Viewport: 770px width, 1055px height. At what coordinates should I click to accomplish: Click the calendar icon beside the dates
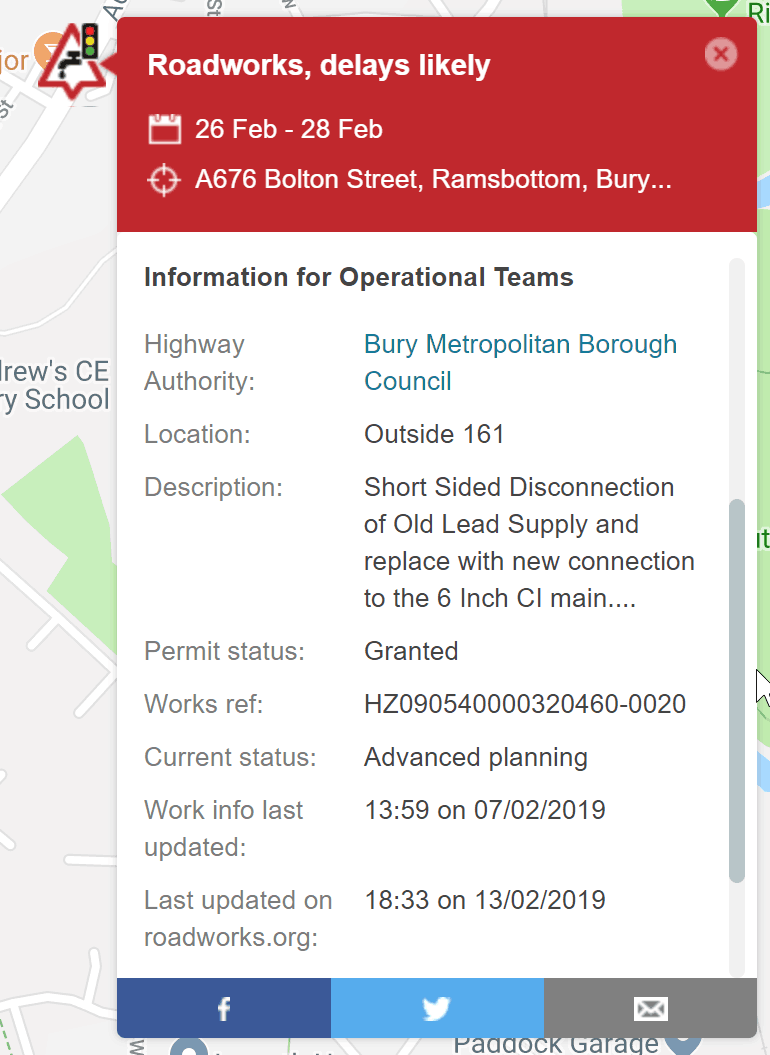pyautogui.click(x=164, y=129)
